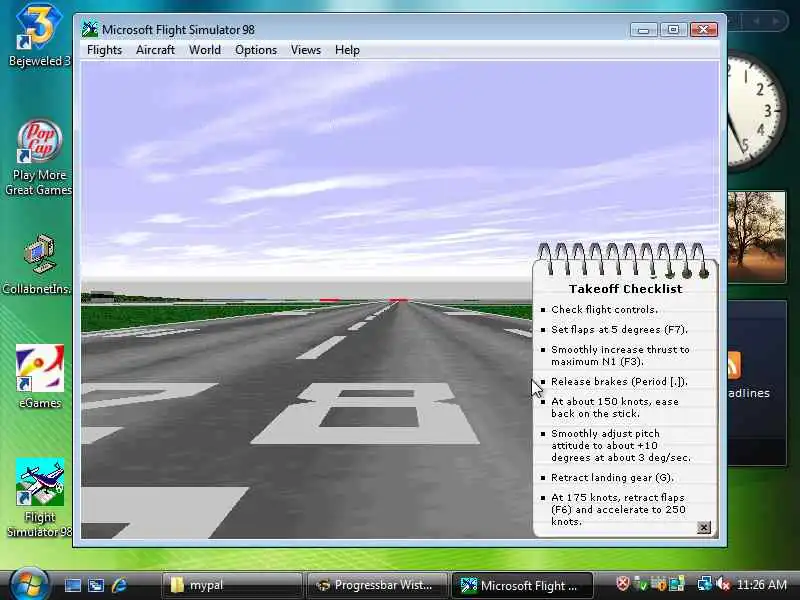This screenshot has height=600, width=800.
Task: Open the Options menu
Action: [x=256, y=50]
